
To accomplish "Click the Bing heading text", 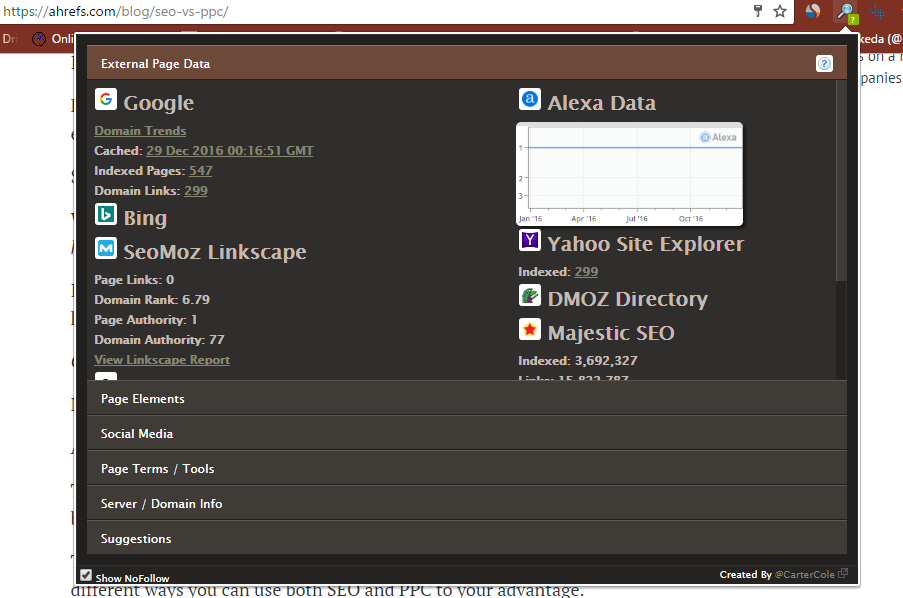I will point(145,218).
